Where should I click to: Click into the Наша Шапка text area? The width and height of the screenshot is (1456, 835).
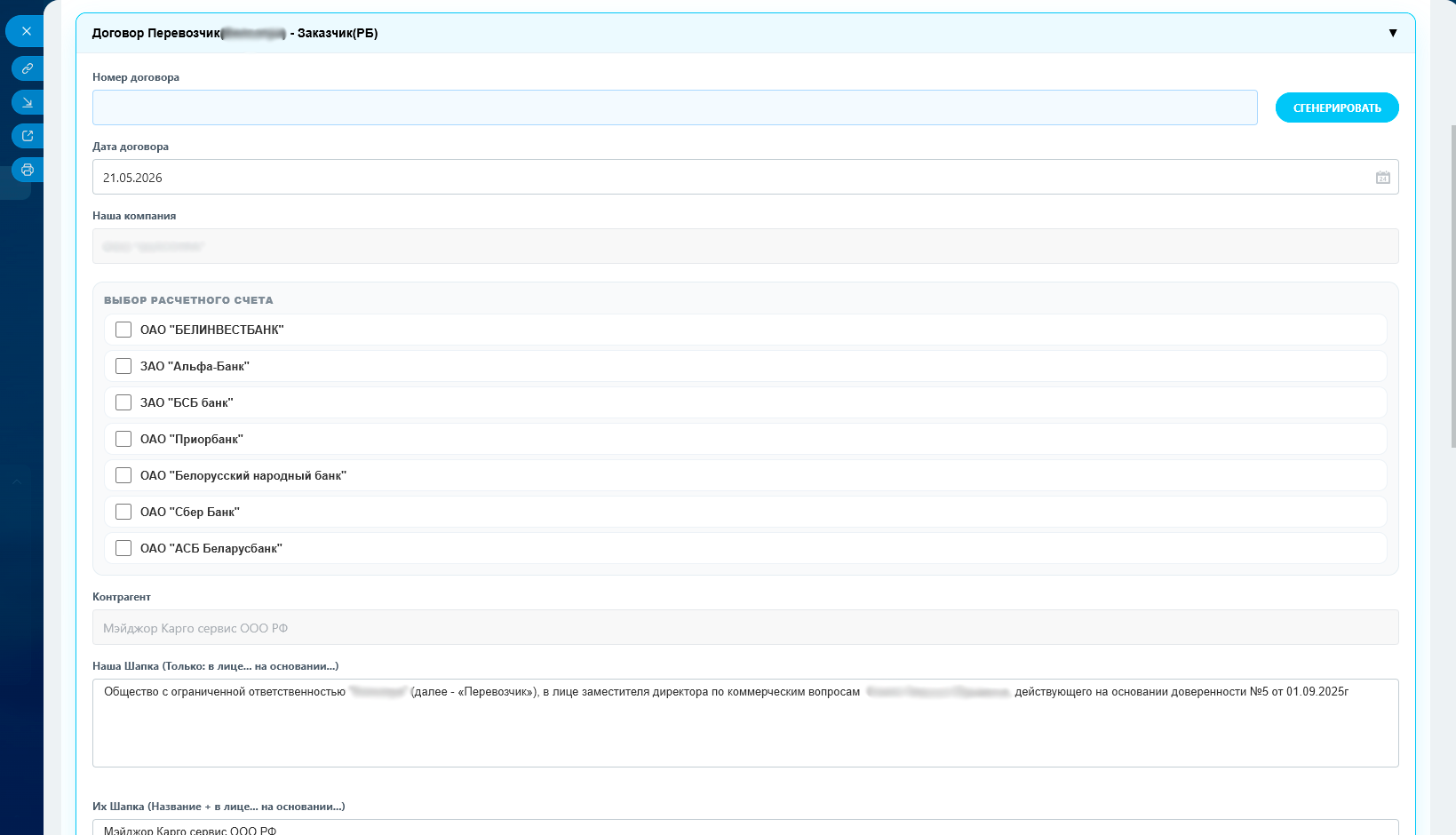[745, 723]
